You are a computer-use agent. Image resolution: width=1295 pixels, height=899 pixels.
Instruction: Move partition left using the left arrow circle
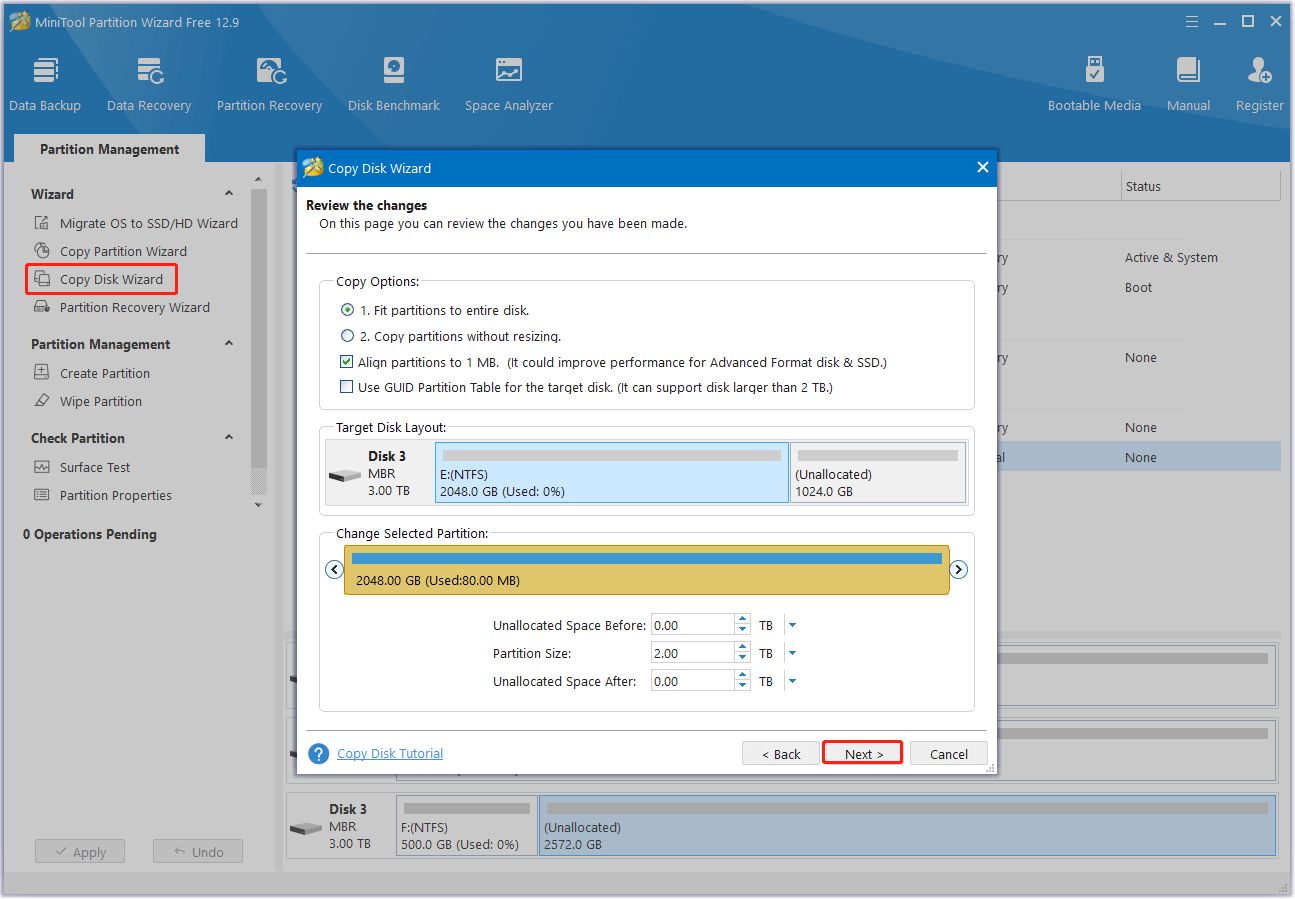335,570
